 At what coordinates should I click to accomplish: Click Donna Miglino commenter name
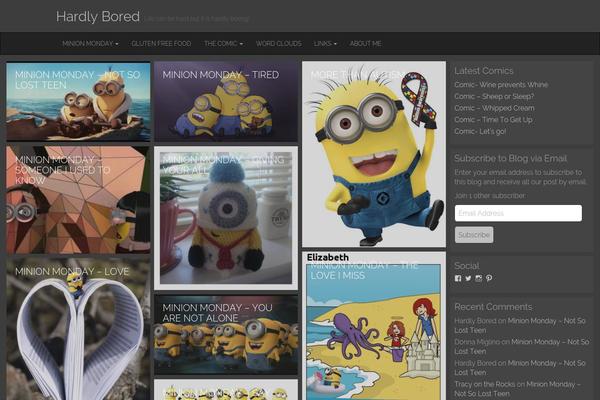pyautogui.click(x=477, y=342)
